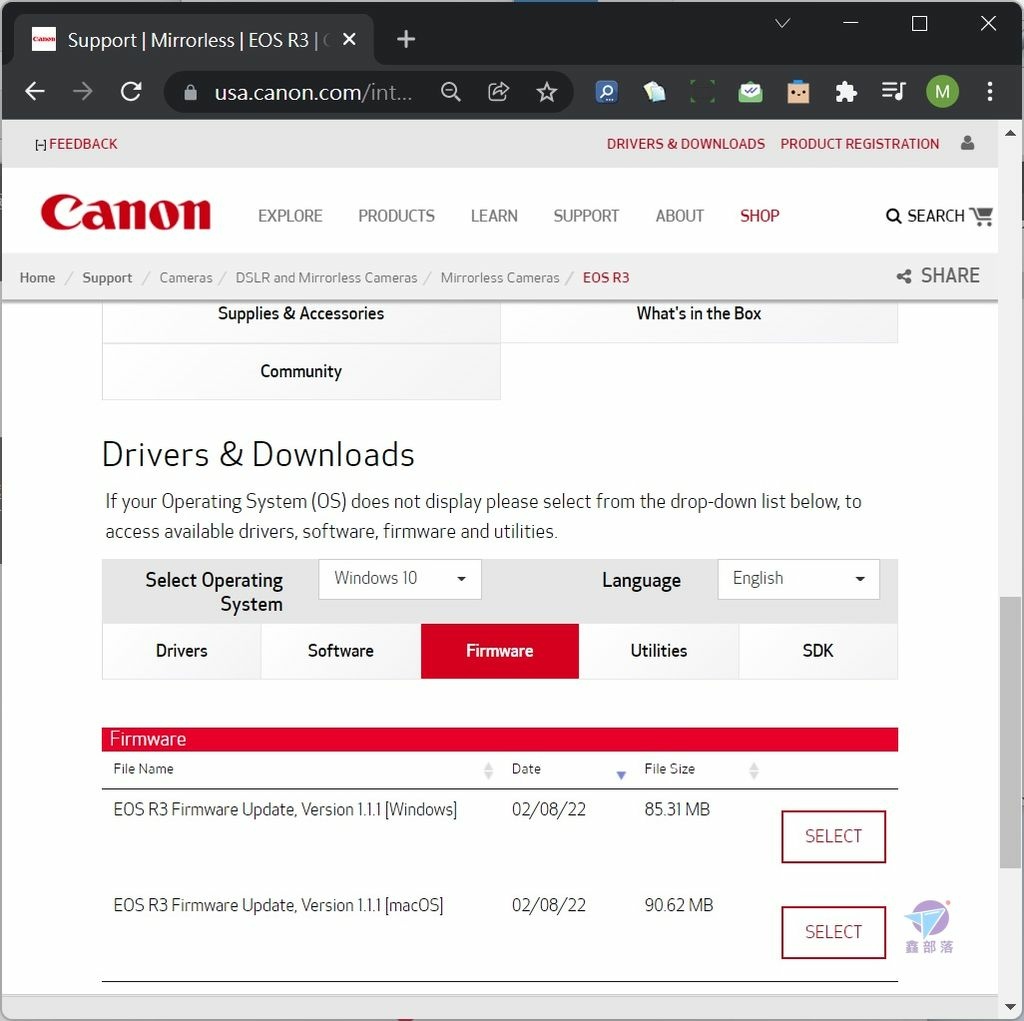Switch to the Software tab
Image resolution: width=1024 pixels, height=1021 pixels.
click(341, 651)
